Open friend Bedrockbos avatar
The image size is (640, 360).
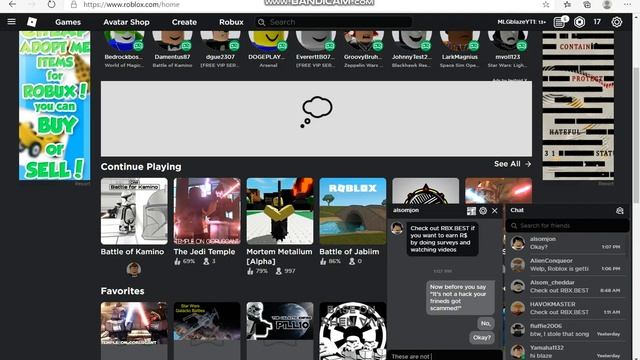pos(124,41)
